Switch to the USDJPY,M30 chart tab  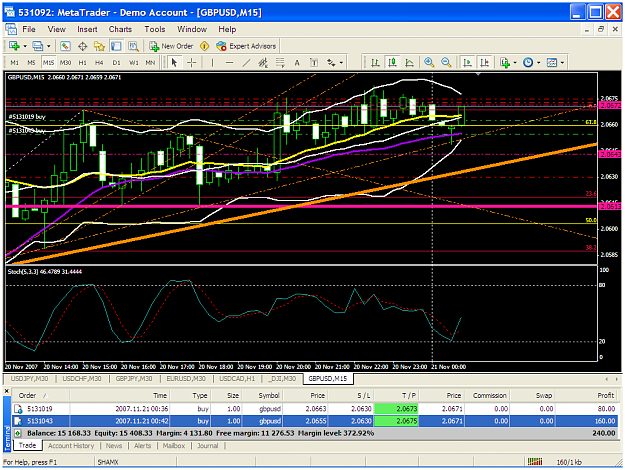pyautogui.click(x=29, y=378)
